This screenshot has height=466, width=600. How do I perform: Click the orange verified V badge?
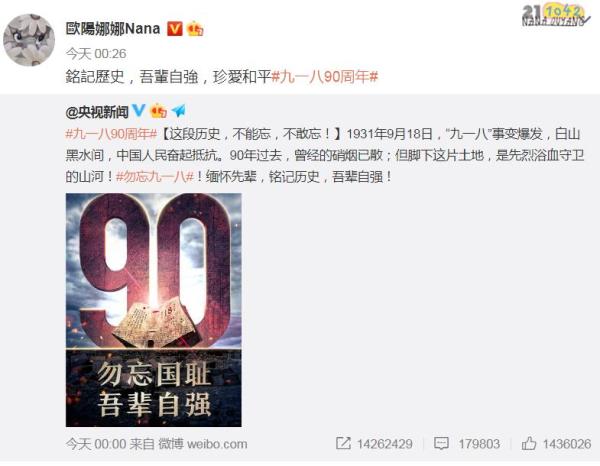coord(174,29)
